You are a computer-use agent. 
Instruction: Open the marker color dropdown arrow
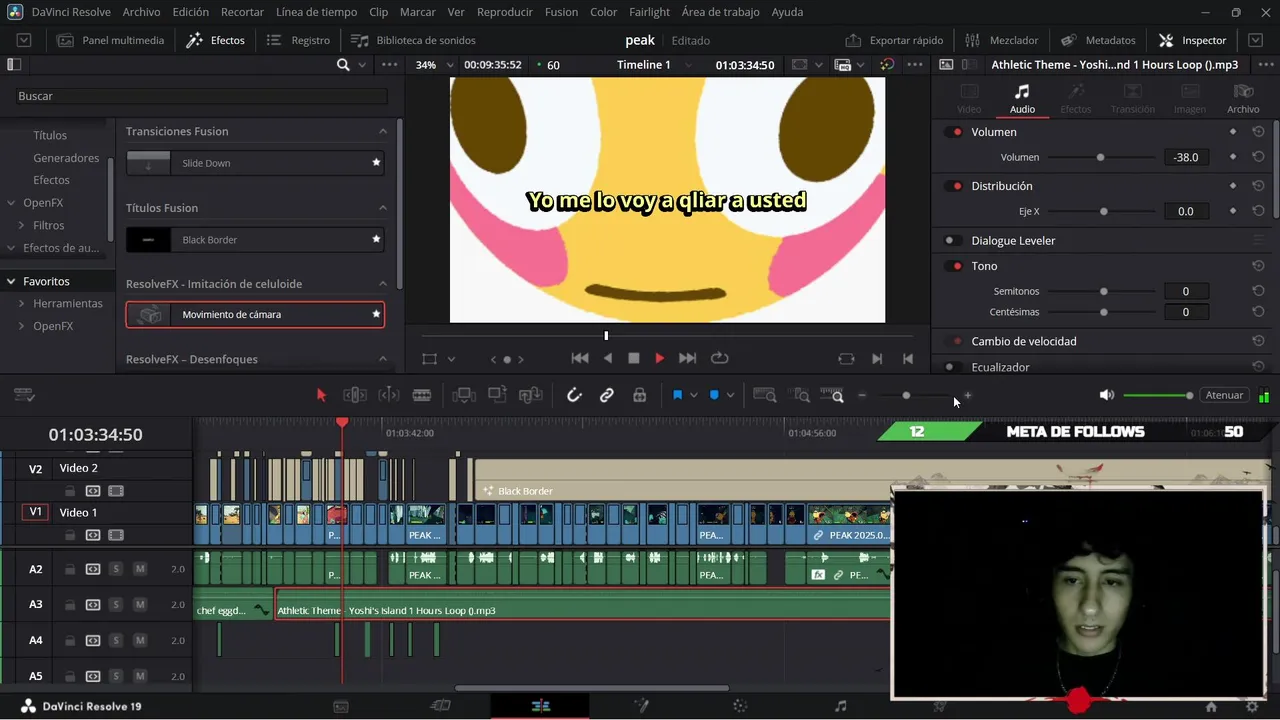pos(730,395)
